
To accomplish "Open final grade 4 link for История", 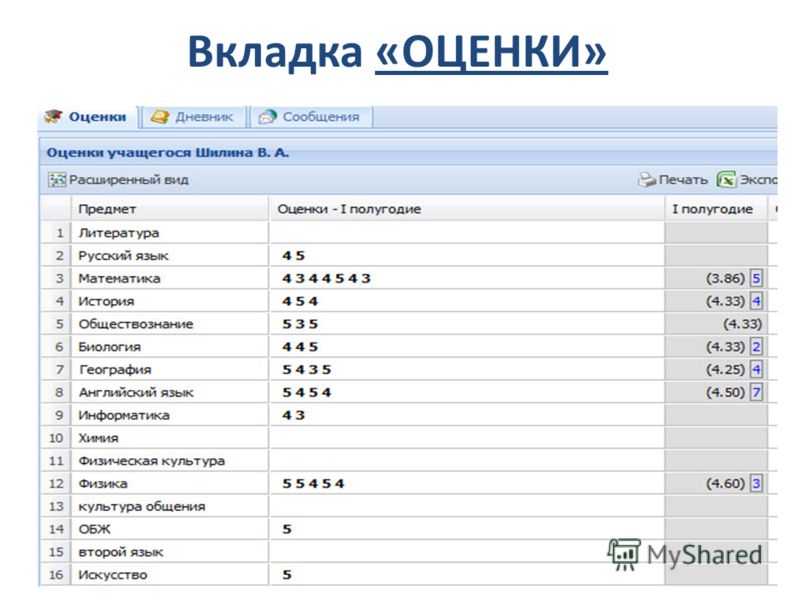I will click(756, 302).
